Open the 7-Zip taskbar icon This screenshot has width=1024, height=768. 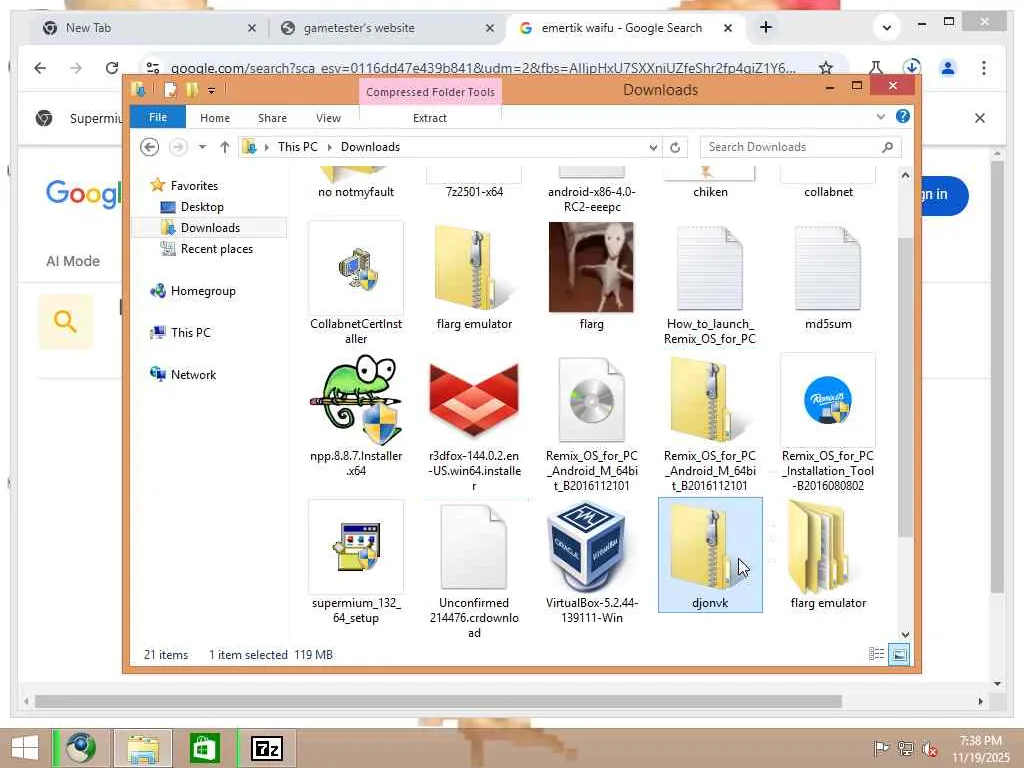coord(266,748)
